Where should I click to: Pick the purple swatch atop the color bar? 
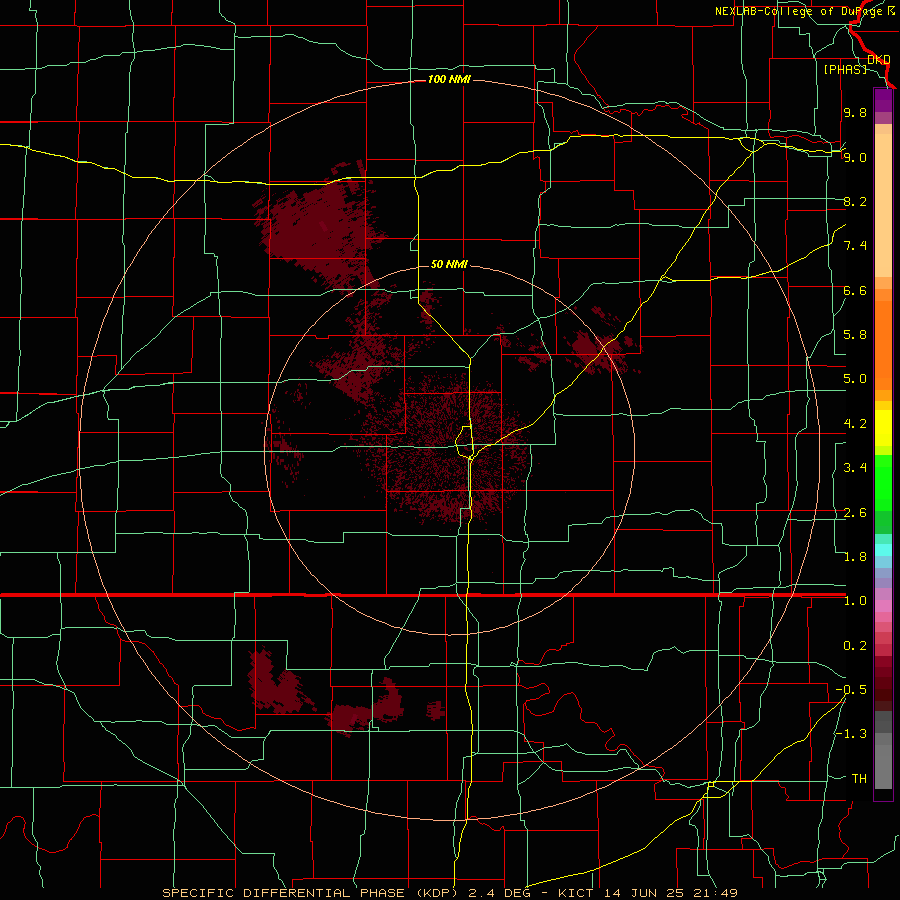click(883, 101)
